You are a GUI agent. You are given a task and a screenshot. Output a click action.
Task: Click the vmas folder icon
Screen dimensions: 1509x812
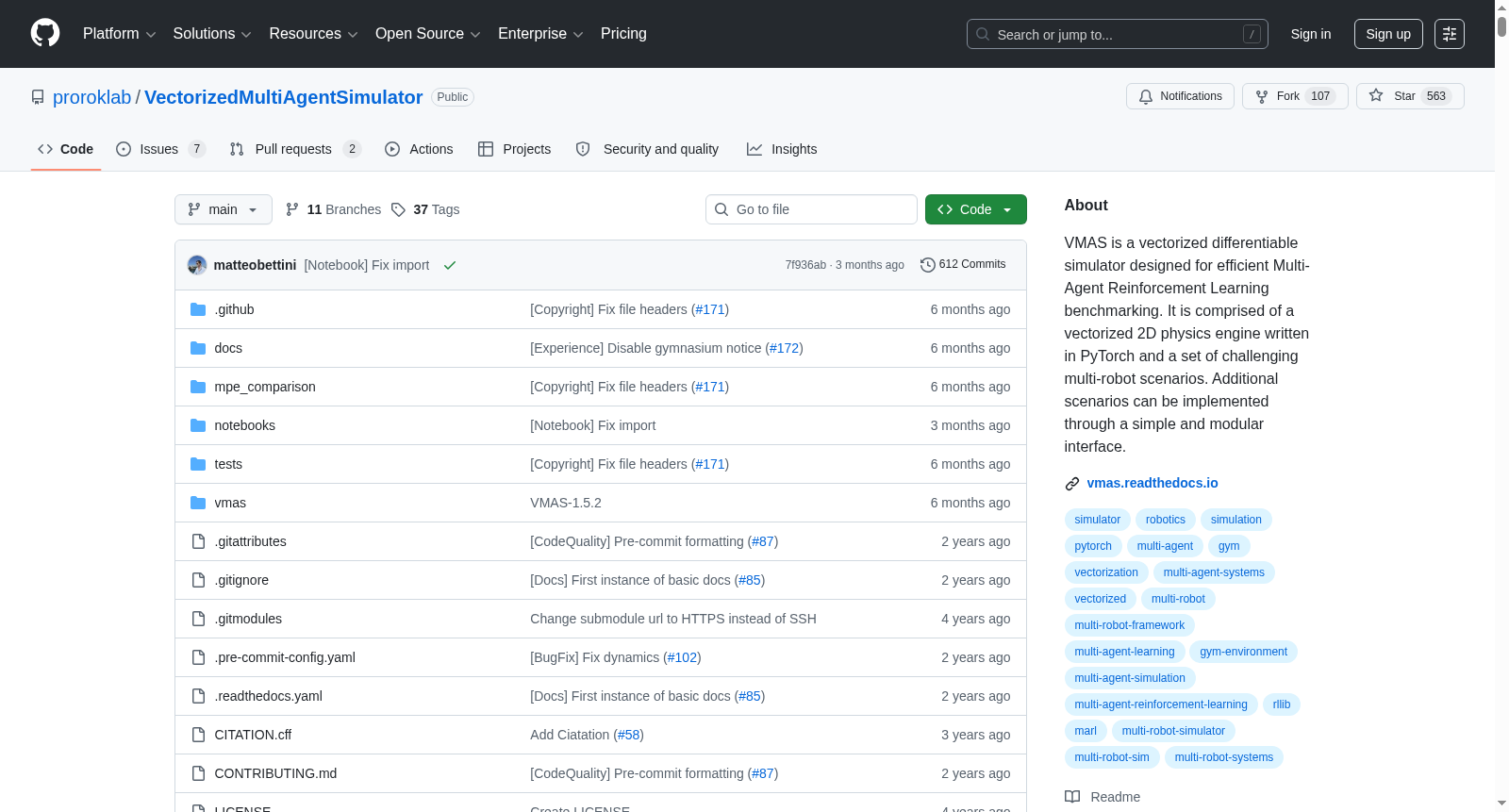(198, 503)
